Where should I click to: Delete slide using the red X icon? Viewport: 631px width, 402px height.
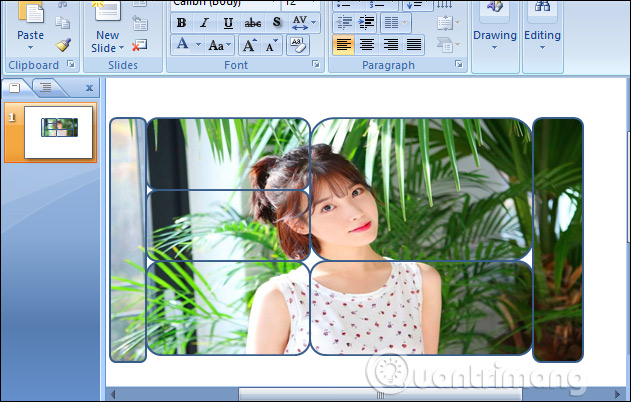140,45
